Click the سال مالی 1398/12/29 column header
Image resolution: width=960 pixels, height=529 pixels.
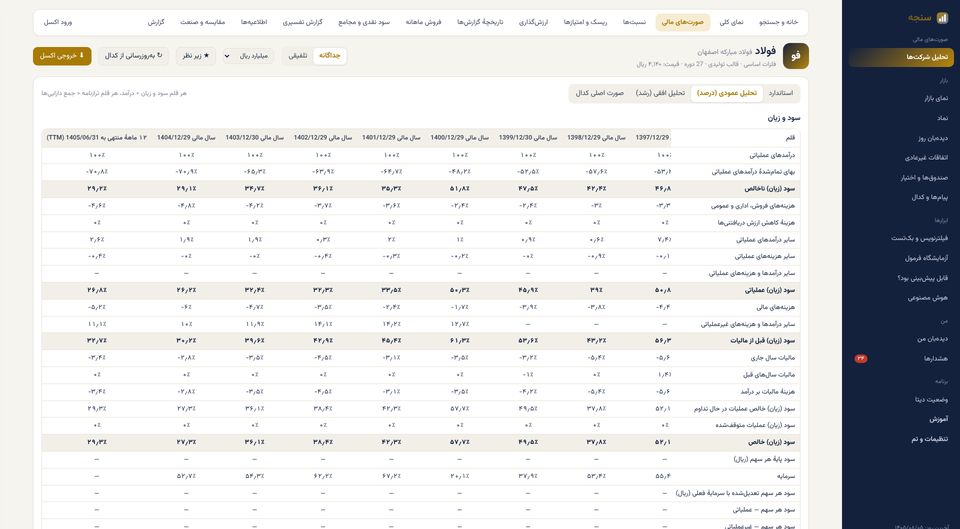[596, 138]
